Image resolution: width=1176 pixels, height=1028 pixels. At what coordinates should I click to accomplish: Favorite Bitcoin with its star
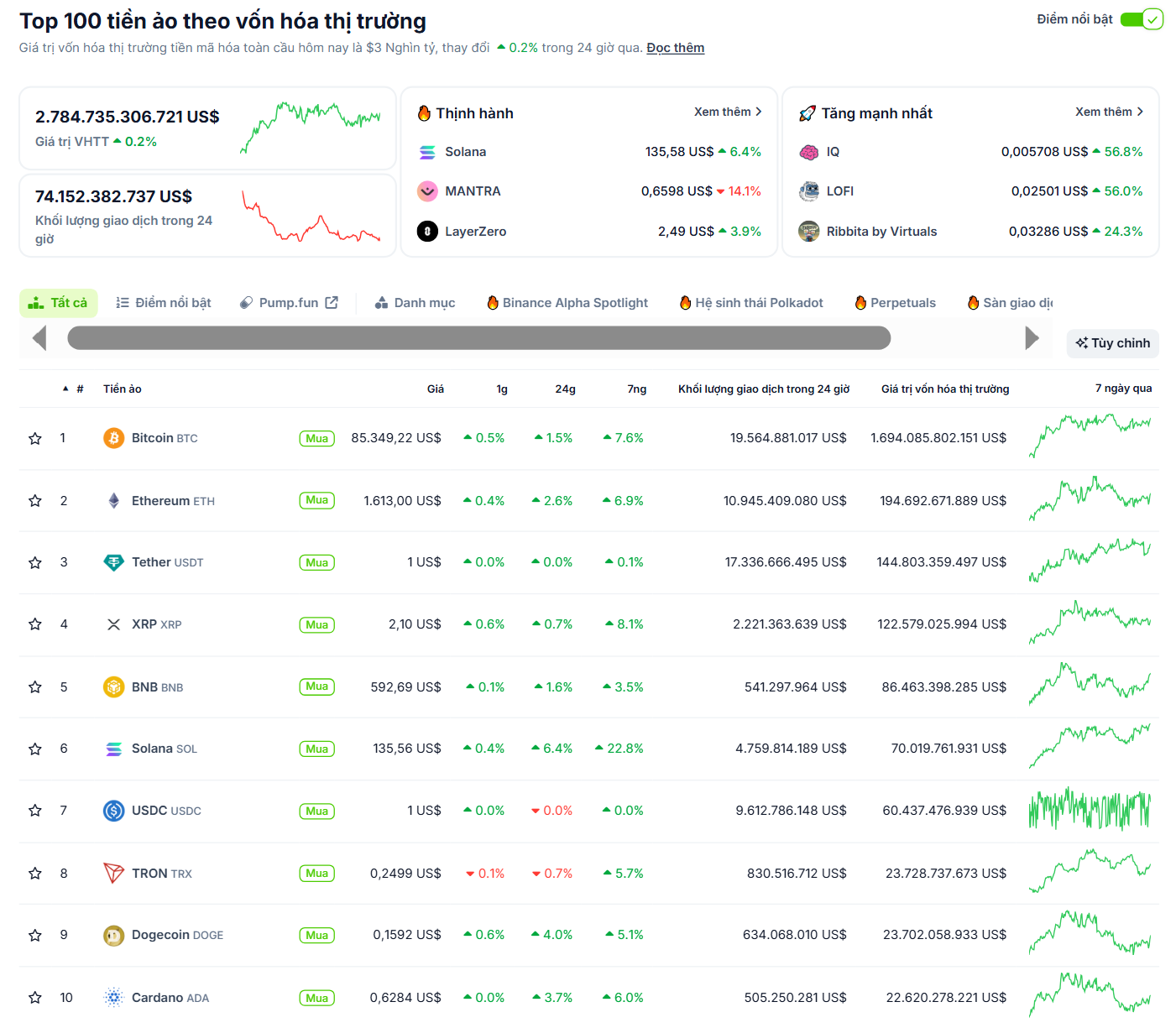tap(35, 438)
